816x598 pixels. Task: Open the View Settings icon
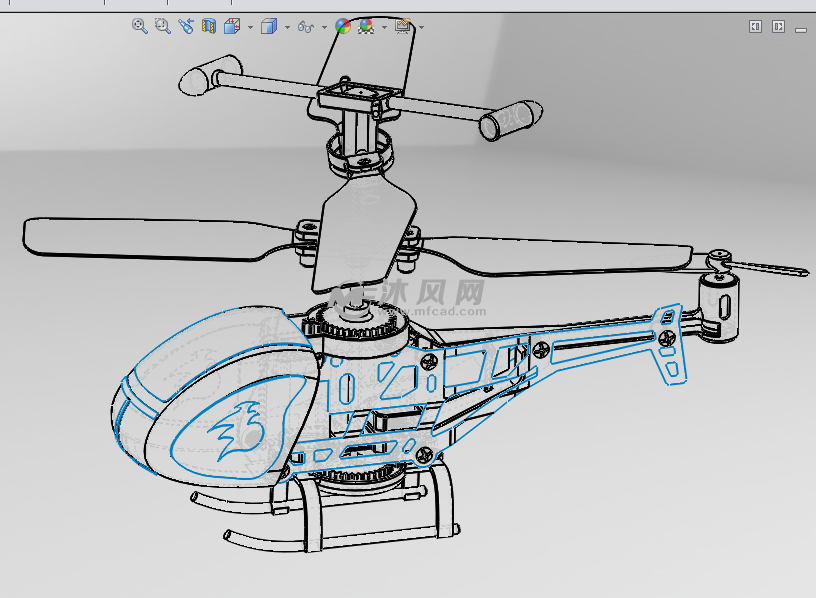(x=404, y=25)
